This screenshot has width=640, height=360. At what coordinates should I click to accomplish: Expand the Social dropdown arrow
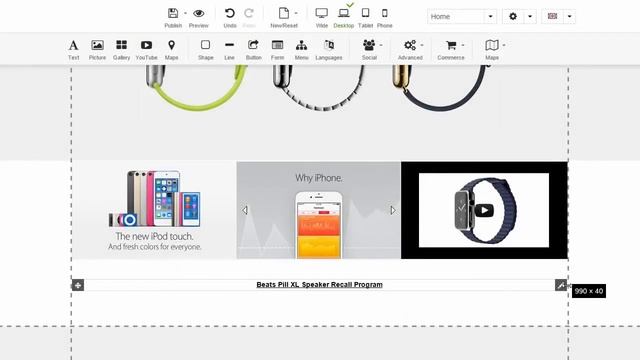click(x=381, y=45)
